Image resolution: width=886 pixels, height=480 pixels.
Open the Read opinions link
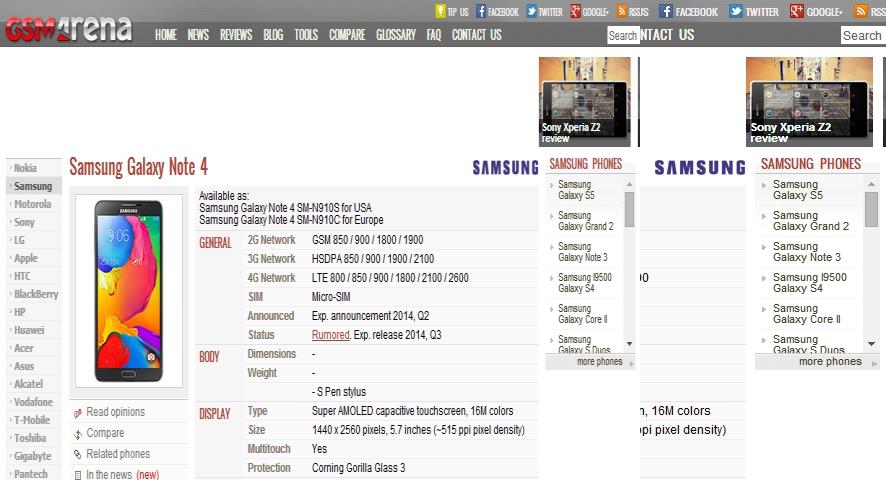[115, 412]
